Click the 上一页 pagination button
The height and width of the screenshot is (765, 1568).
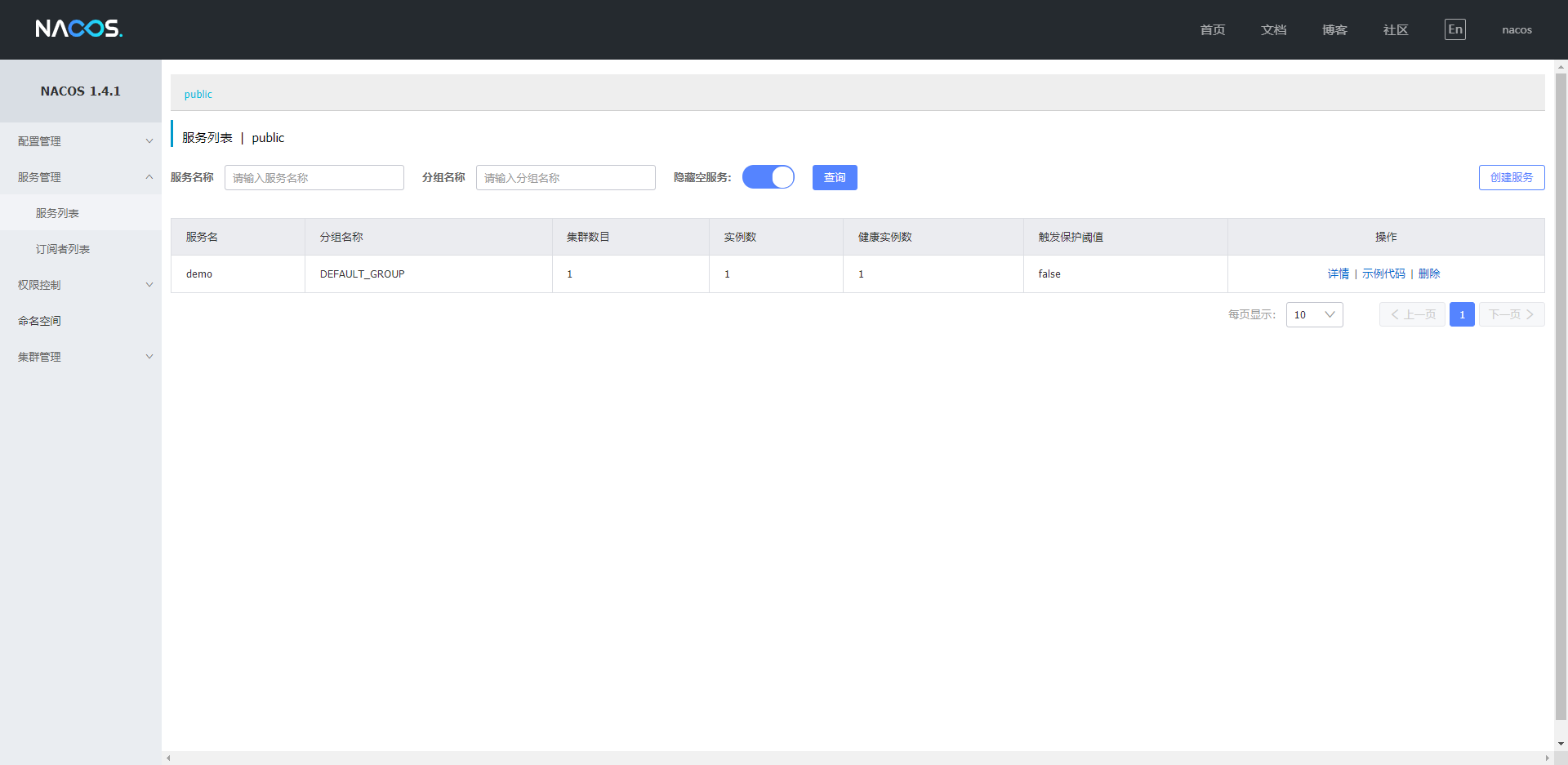[1412, 314]
